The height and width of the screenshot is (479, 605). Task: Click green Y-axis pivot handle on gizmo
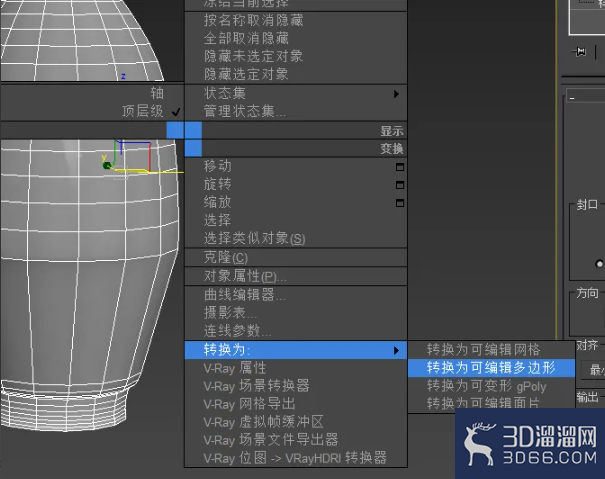click(107, 166)
